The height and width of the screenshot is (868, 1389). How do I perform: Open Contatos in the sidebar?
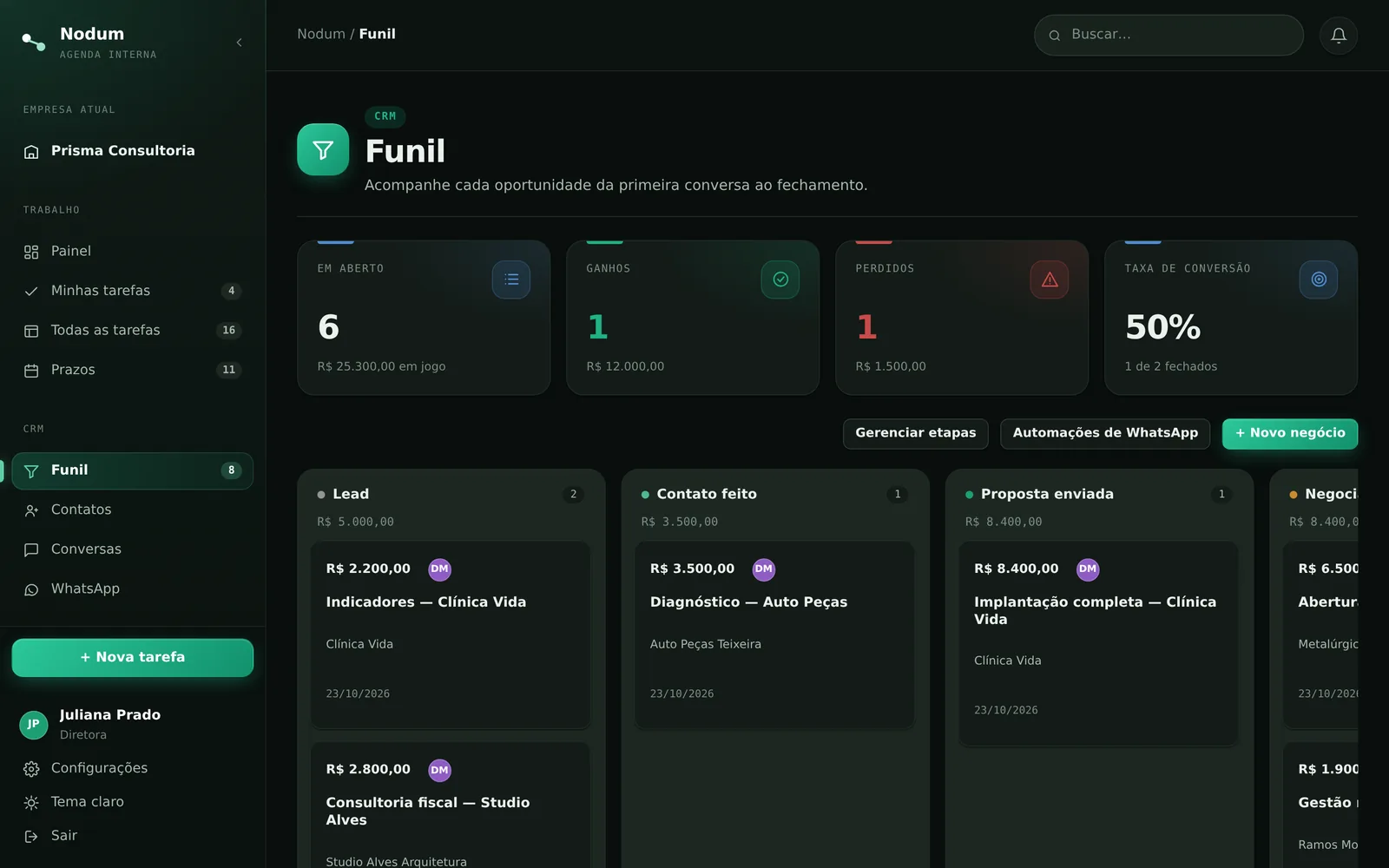tap(133, 510)
